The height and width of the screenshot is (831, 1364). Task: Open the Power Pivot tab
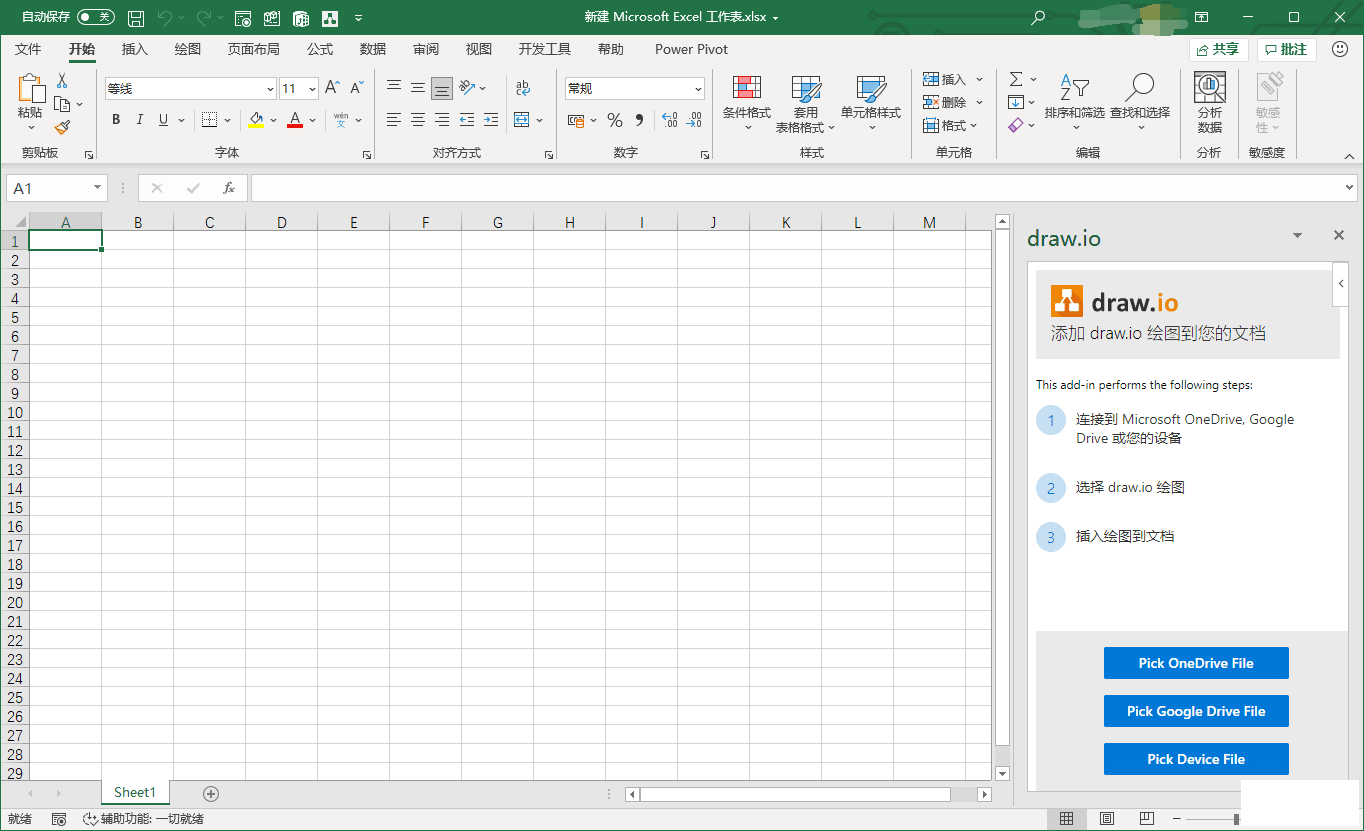(691, 49)
